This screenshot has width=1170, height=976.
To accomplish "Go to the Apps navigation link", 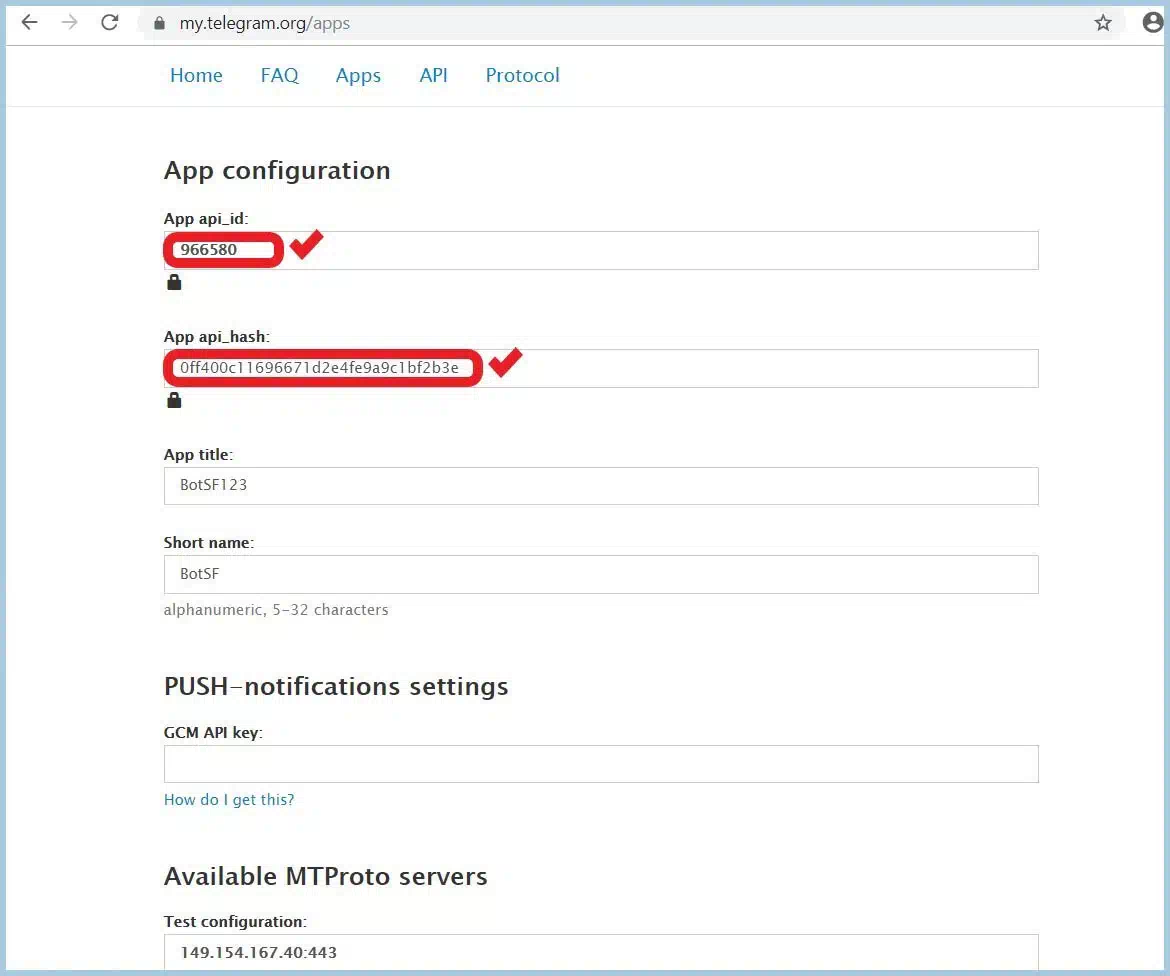I will pos(358,76).
